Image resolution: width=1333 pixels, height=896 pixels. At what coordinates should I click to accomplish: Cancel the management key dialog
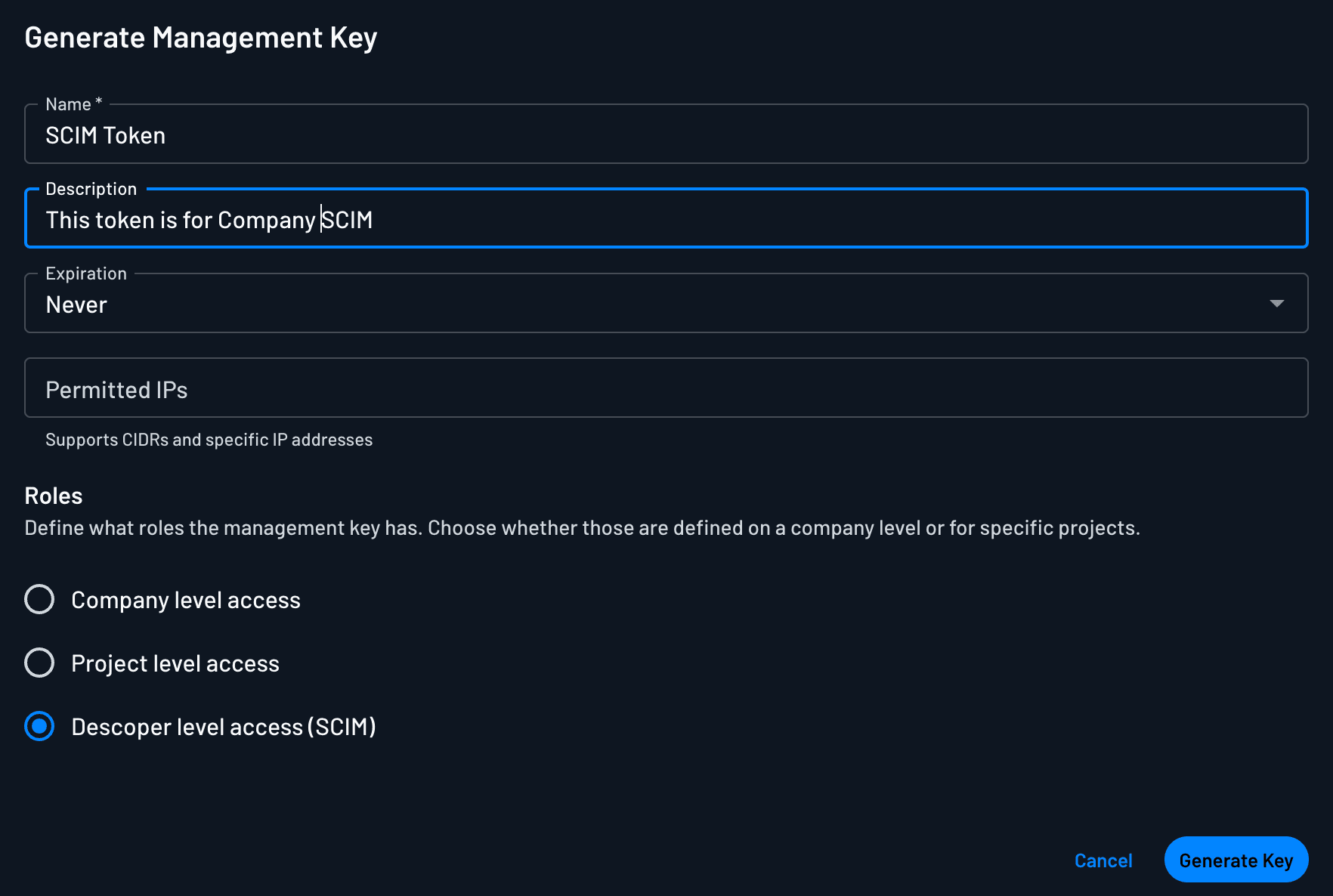(x=1103, y=860)
